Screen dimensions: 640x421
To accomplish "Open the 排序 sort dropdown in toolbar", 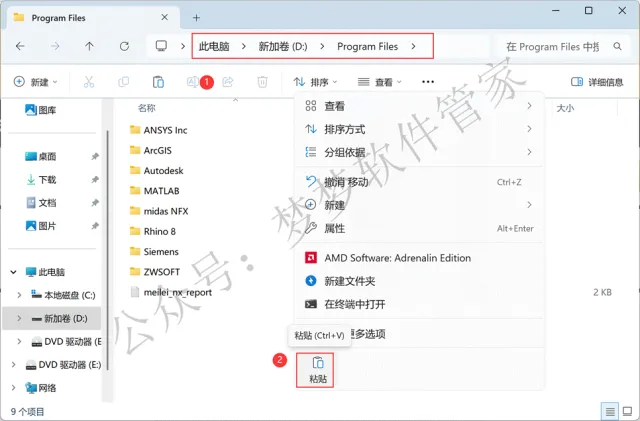I will pos(316,82).
